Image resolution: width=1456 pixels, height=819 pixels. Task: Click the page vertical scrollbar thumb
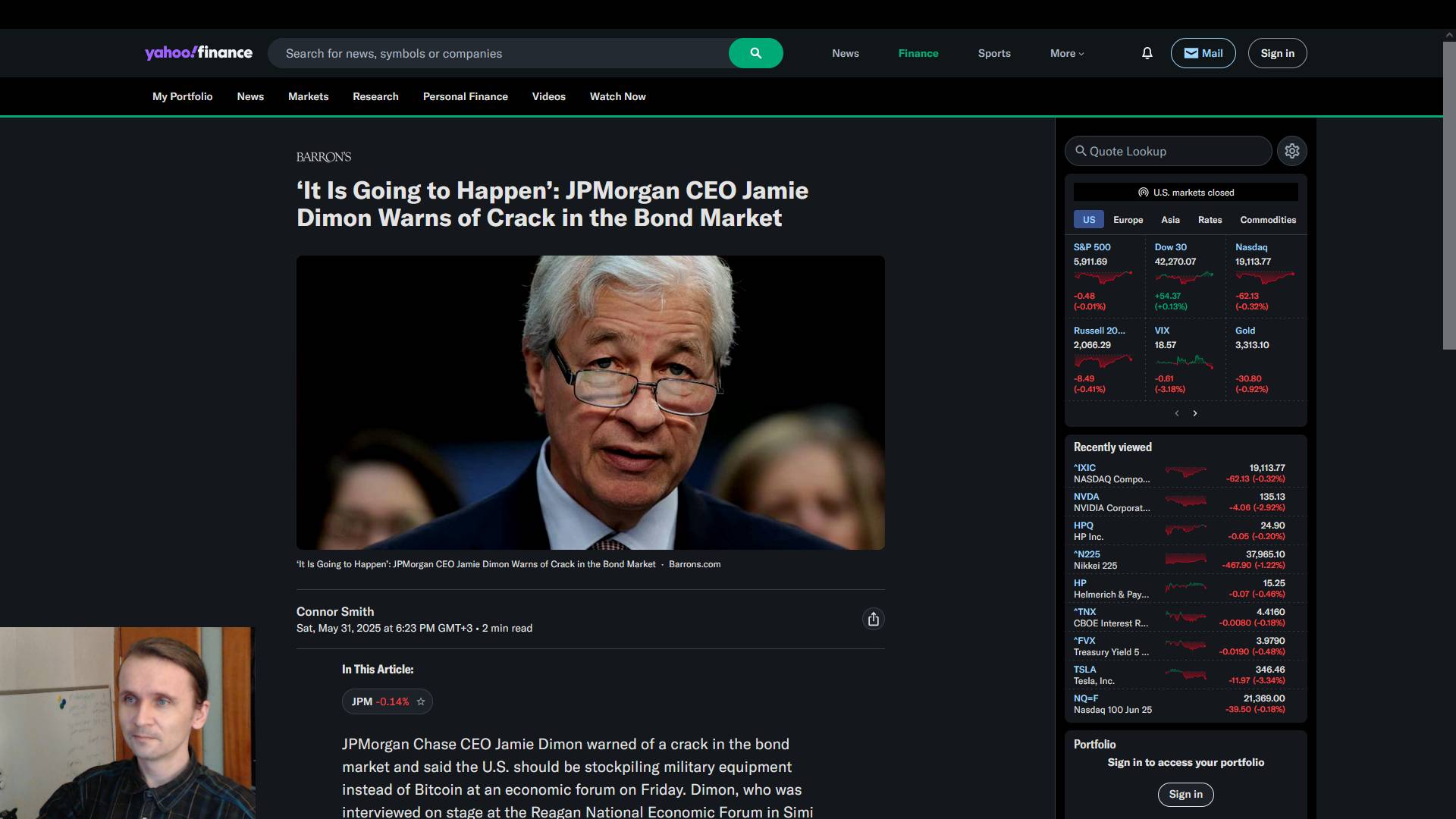pyautogui.click(x=1448, y=196)
